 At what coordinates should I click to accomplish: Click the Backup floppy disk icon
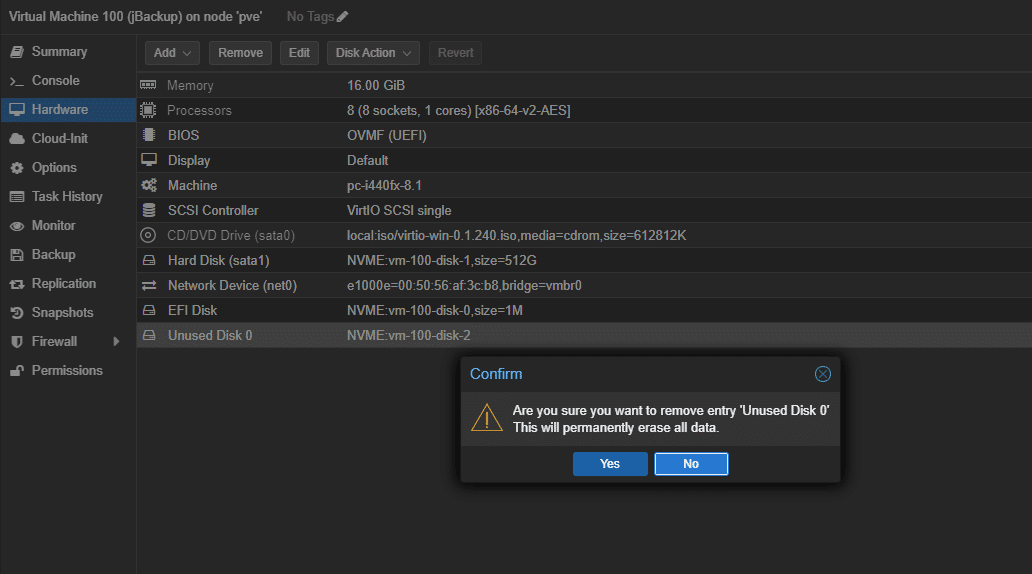pyautogui.click(x=17, y=255)
